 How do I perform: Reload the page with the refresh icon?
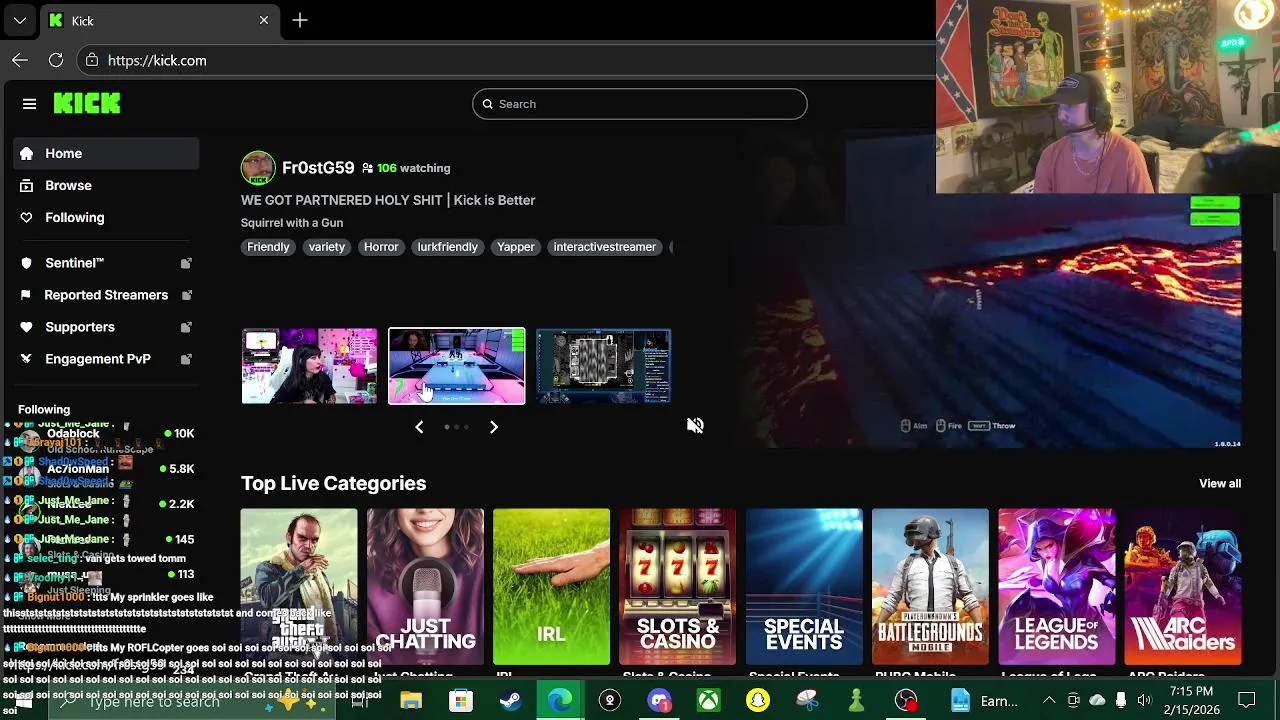click(56, 60)
